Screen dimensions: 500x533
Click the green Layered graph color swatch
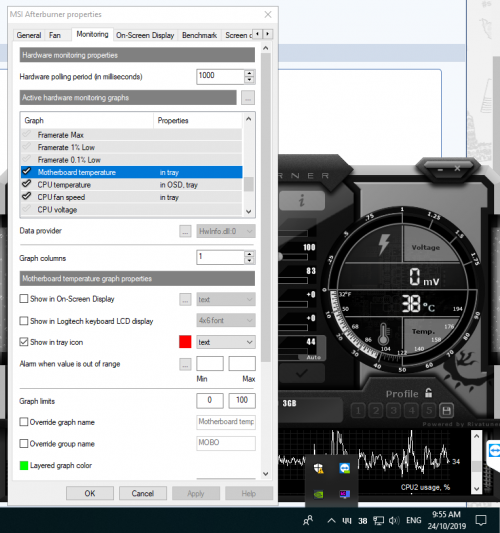coord(24,466)
